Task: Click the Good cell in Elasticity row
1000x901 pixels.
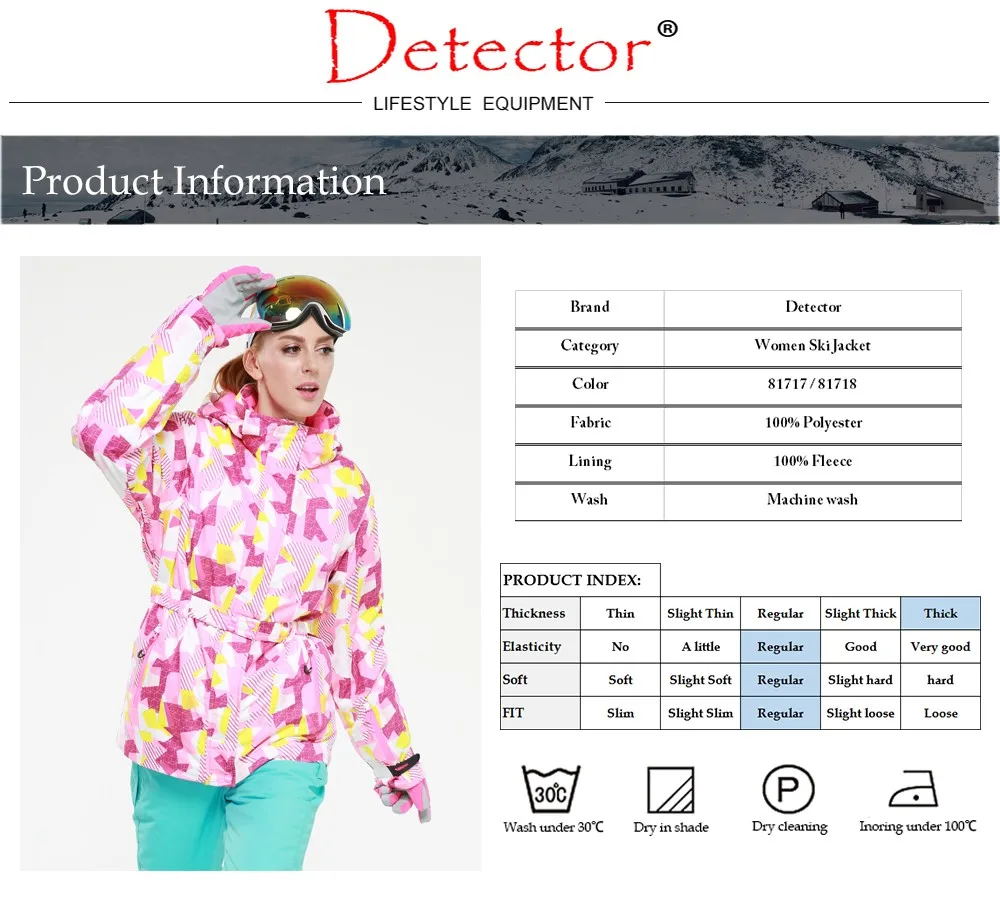Action: click(x=860, y=647)
